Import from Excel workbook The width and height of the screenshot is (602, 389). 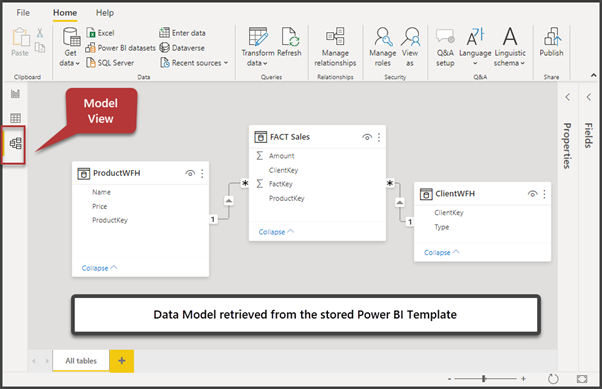(100, 33)
